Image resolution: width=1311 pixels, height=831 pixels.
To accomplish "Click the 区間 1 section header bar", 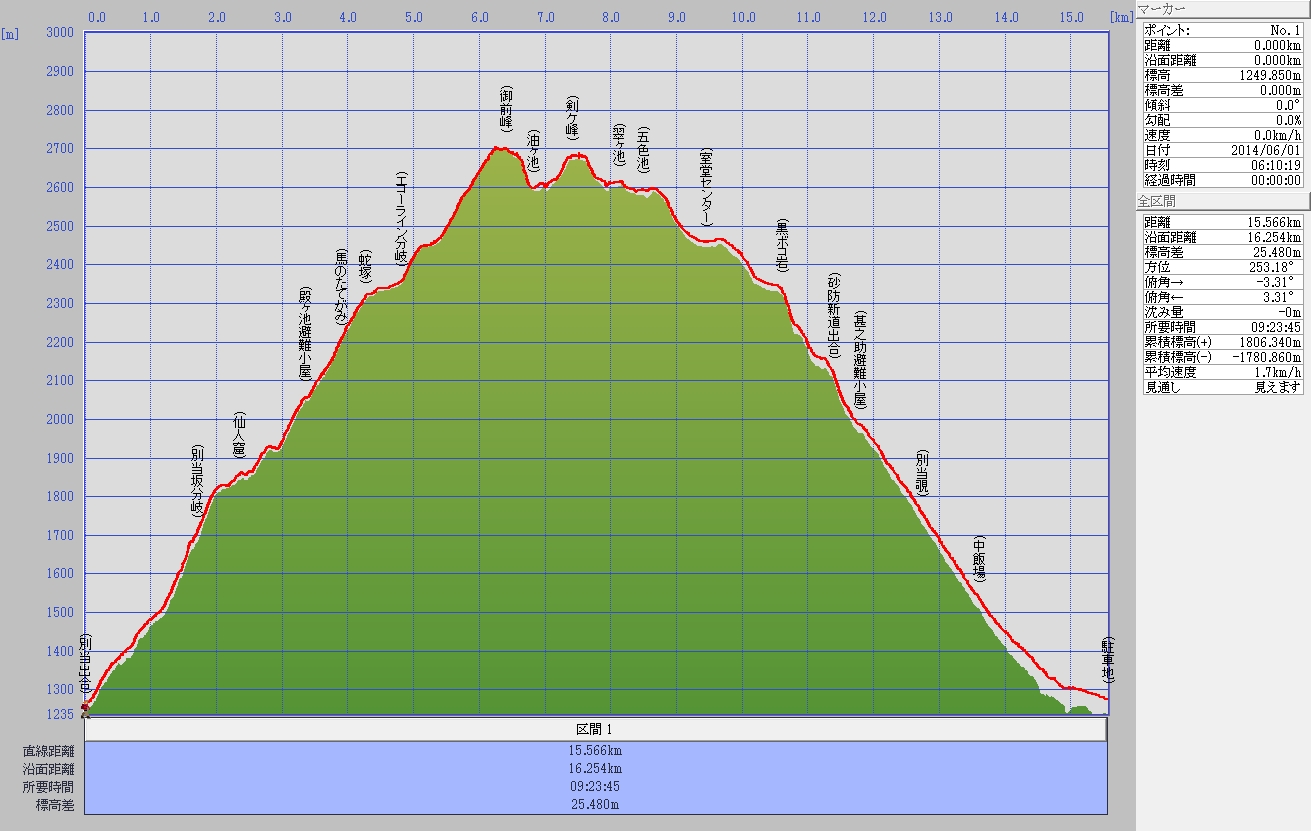I will [595, 730].
